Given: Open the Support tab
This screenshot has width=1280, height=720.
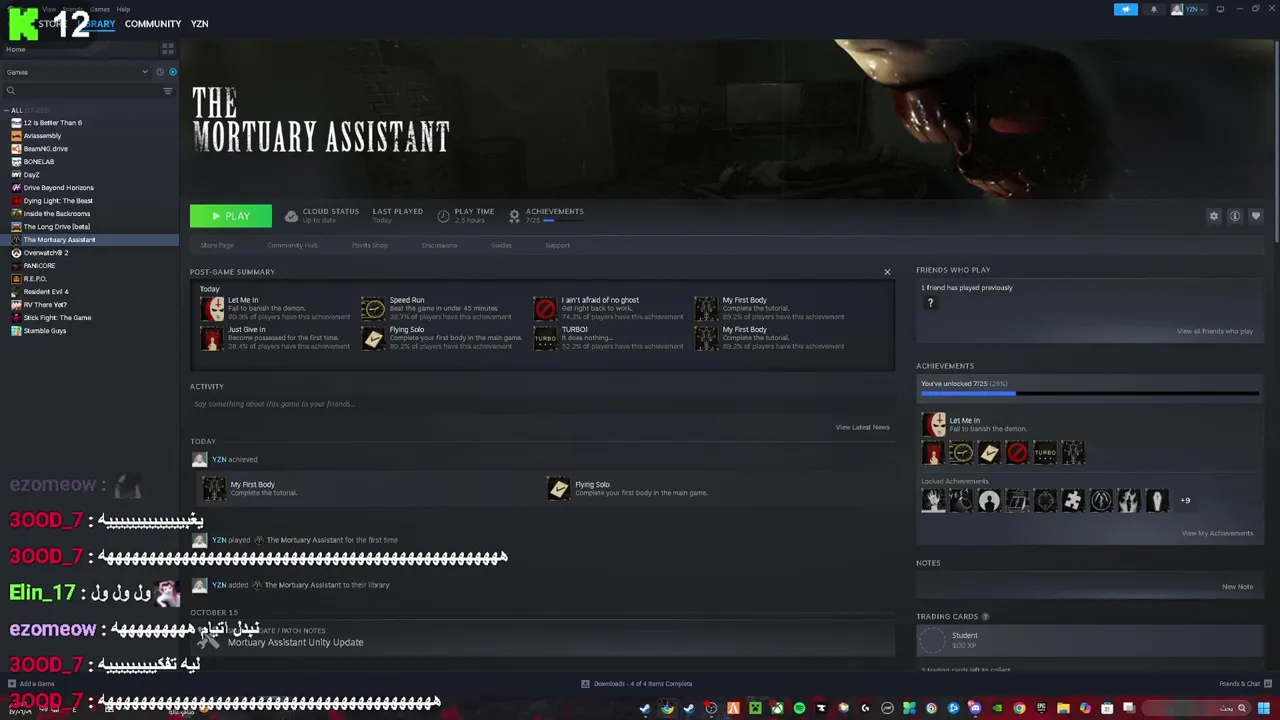Looking at the screenshot, I should pos(557,245).
